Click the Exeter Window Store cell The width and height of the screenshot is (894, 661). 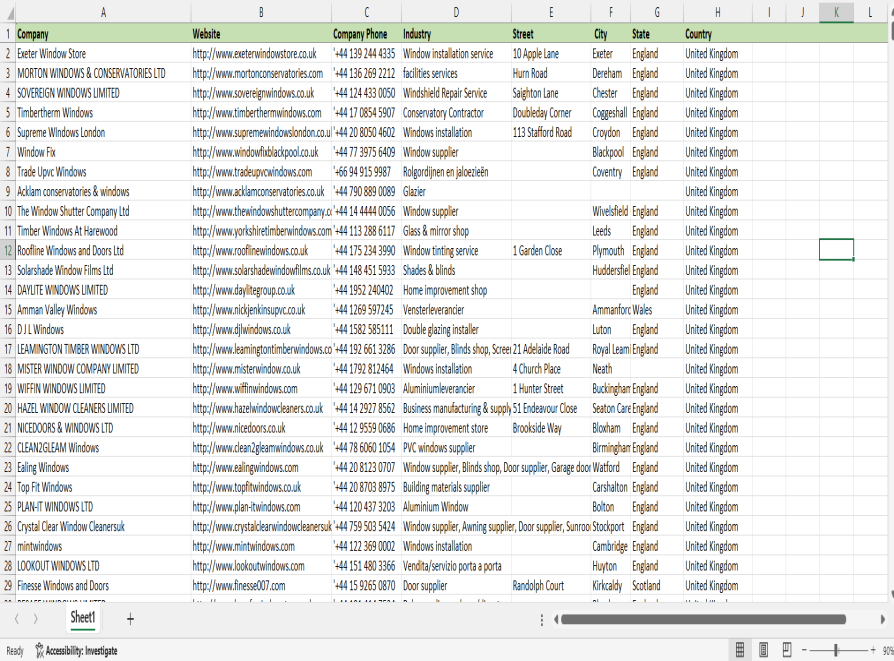[x=102, y=54]
